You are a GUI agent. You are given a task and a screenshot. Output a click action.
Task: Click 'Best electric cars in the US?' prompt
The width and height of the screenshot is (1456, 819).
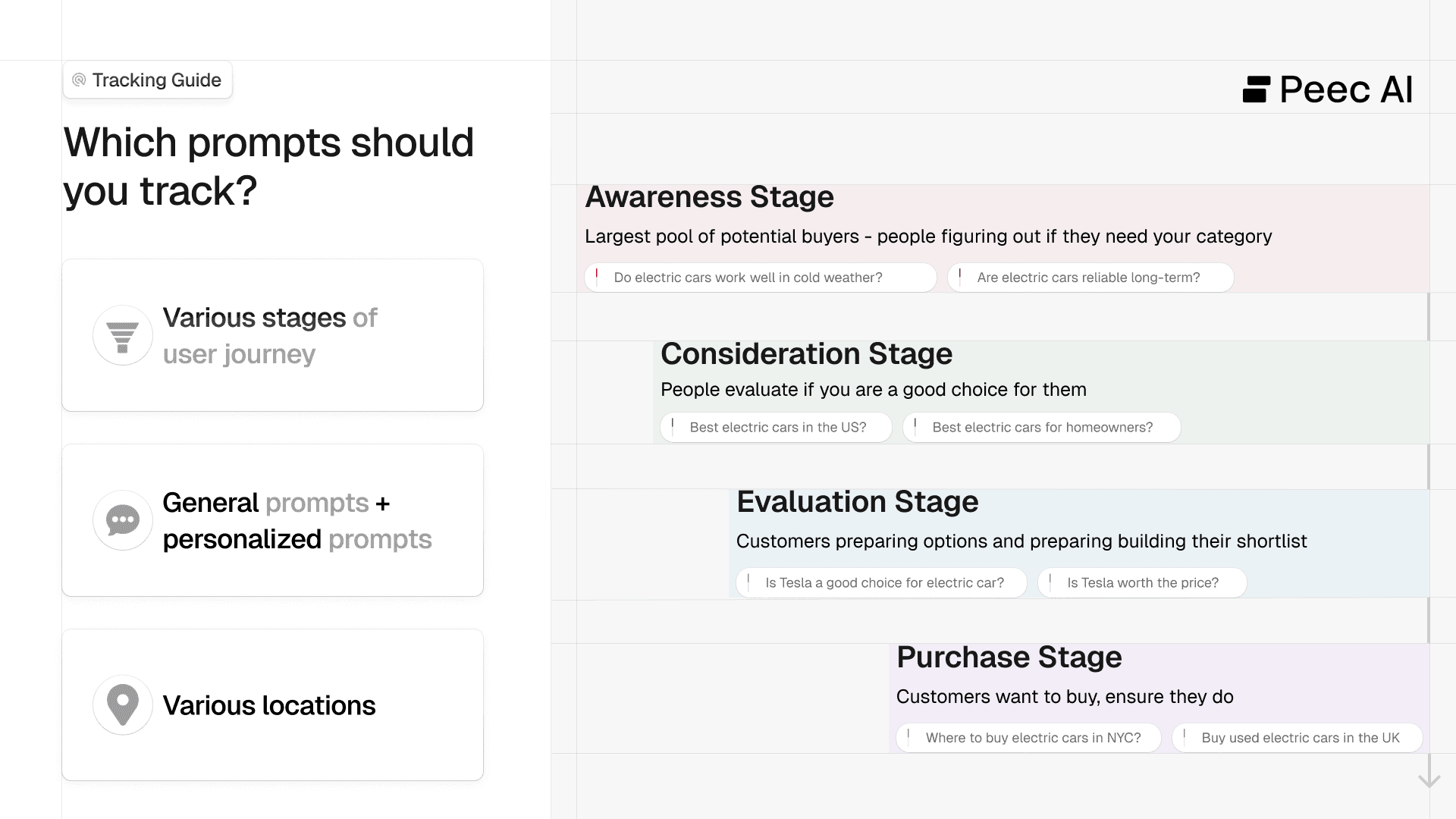[777, 428]
